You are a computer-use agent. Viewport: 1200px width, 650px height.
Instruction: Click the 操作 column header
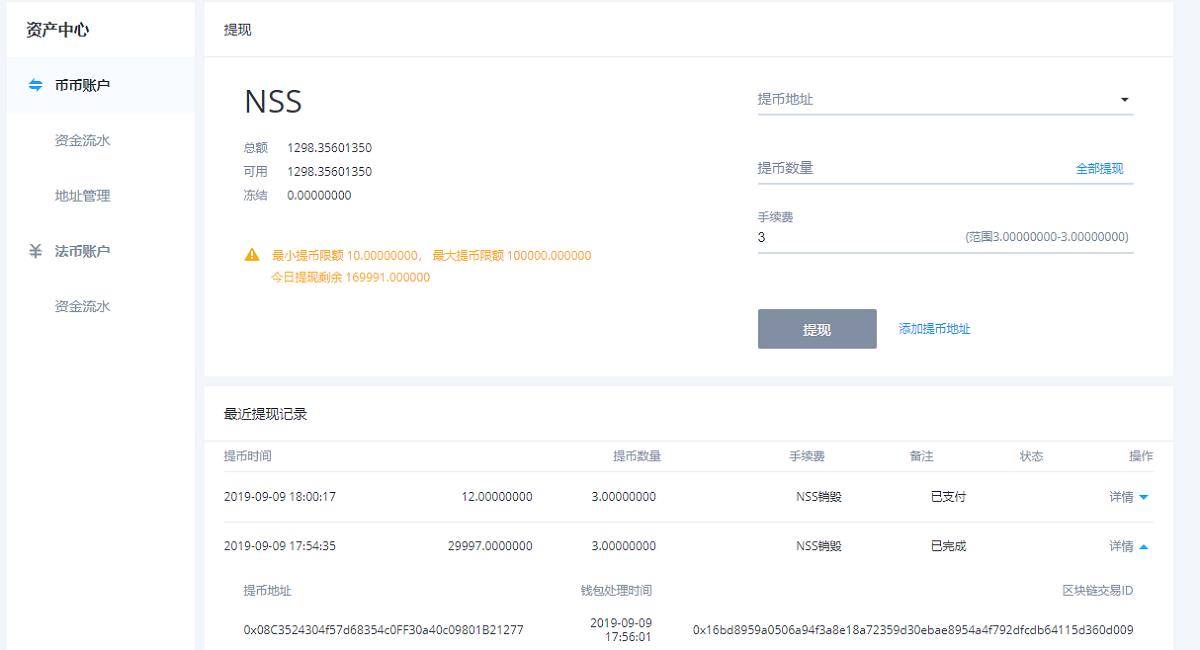pyautogui.click(x=1141, y=456)
